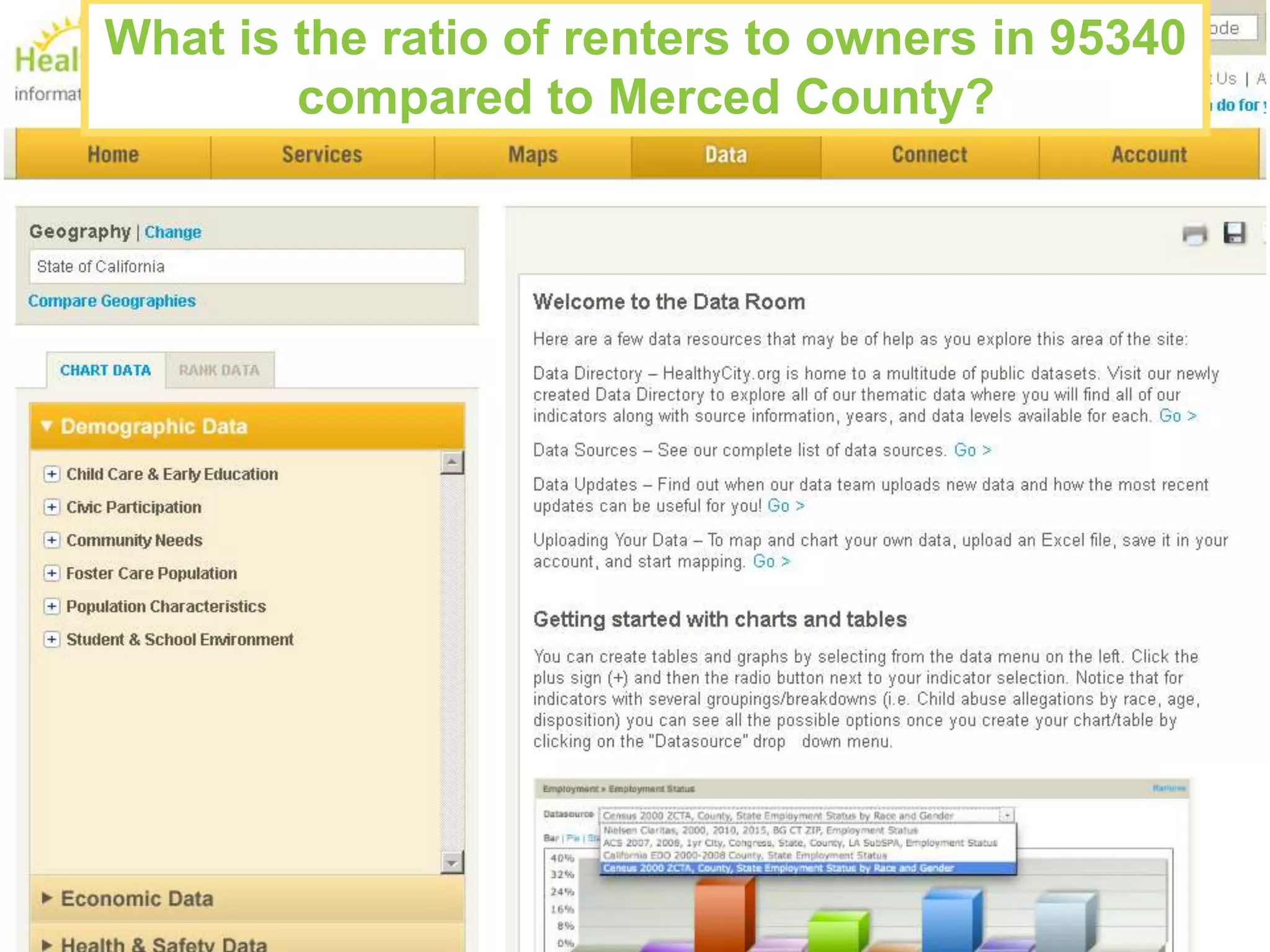Expand Student & School Environment category
This screenshot has width=1270, height=952.
click(51, 639)
